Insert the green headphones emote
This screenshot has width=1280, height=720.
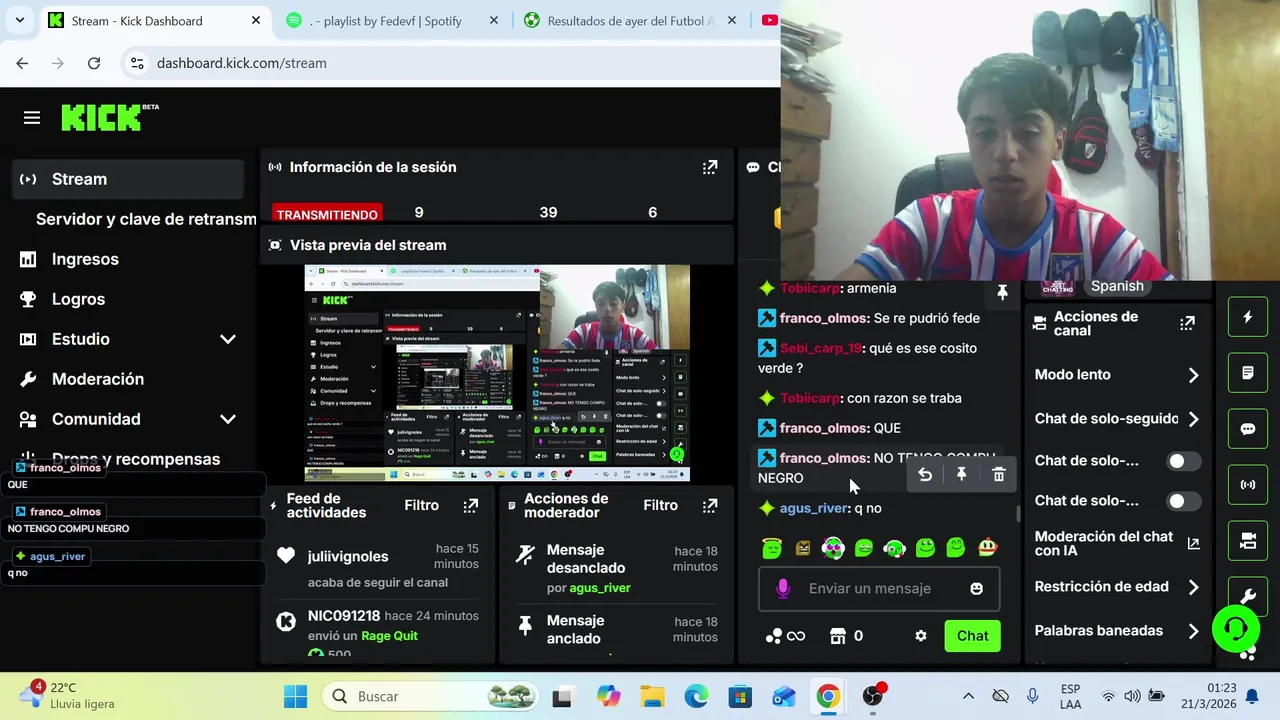[x=895, y=547]
